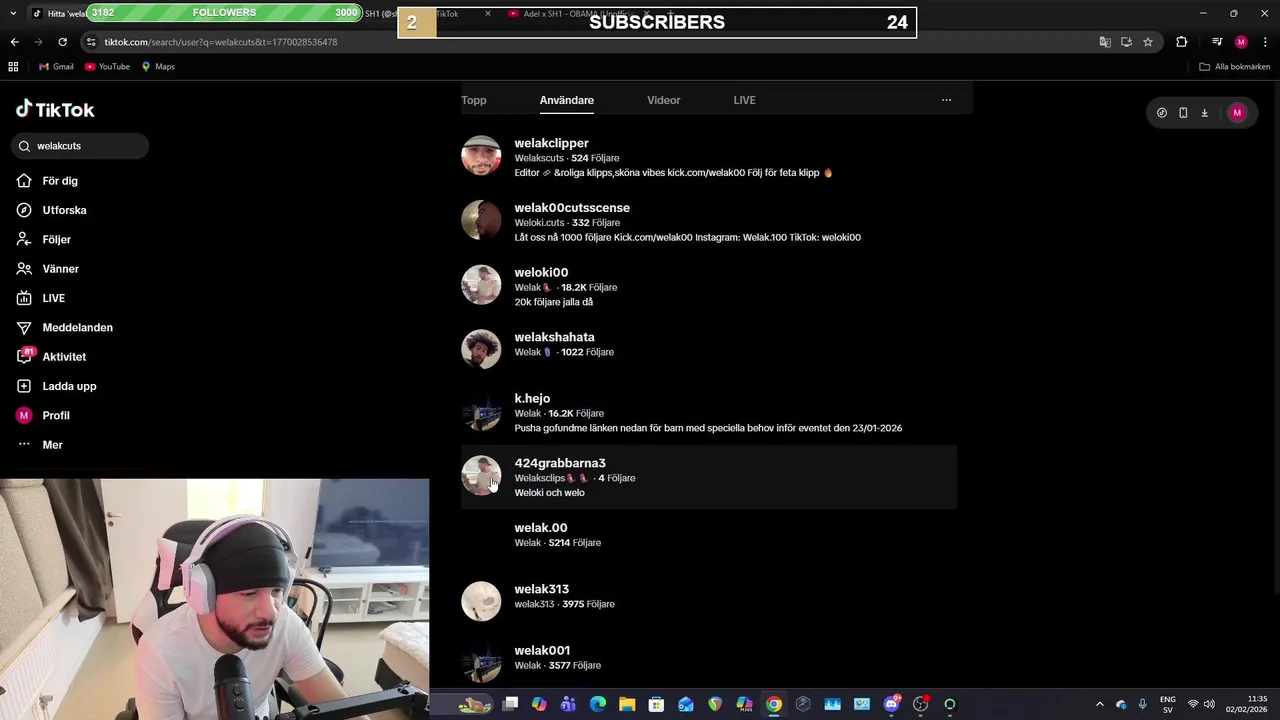Open the Maps bookmark
1280x720 pixels.
tap(158, 67)
